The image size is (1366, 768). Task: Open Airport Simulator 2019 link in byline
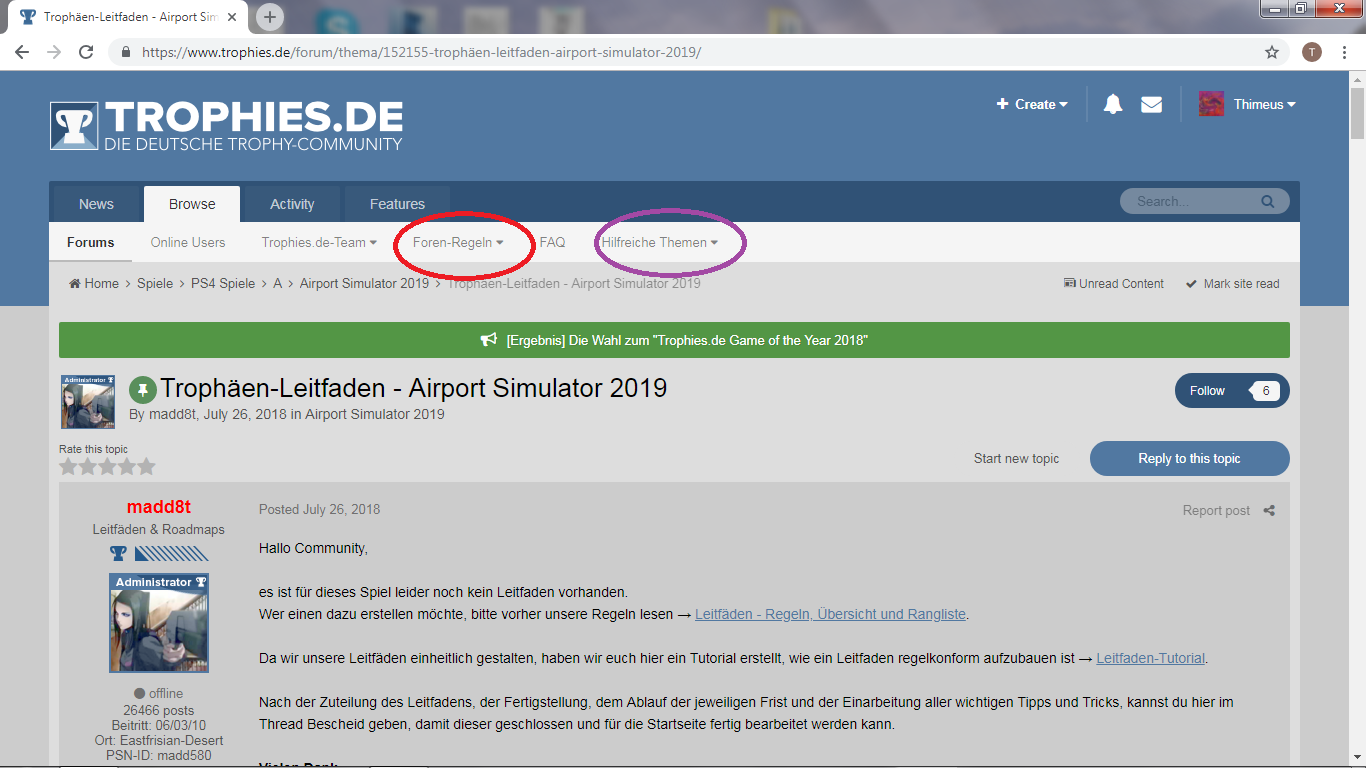[x=375, y=414]
